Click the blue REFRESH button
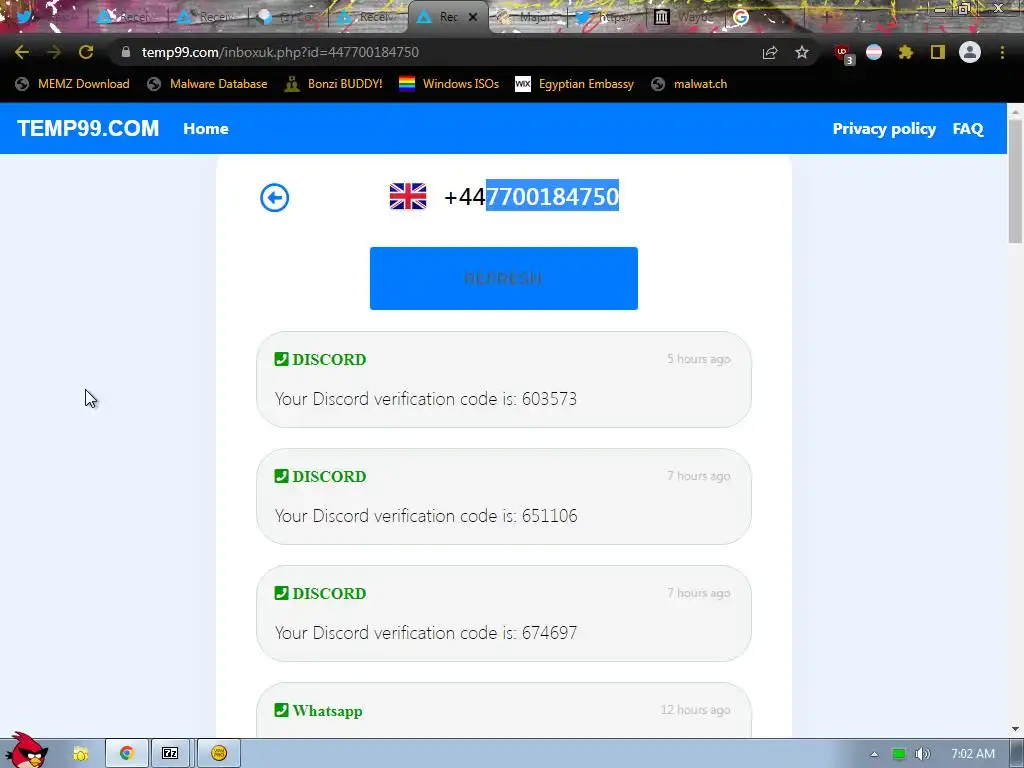 [504, 278]
